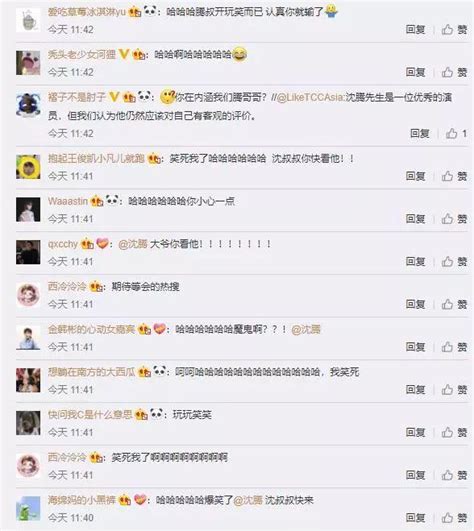This screenshot has width=474, height=531.
Task: Give thumbs-up to 期待等会的热搜 comment
Action: [x=454, y=304]
